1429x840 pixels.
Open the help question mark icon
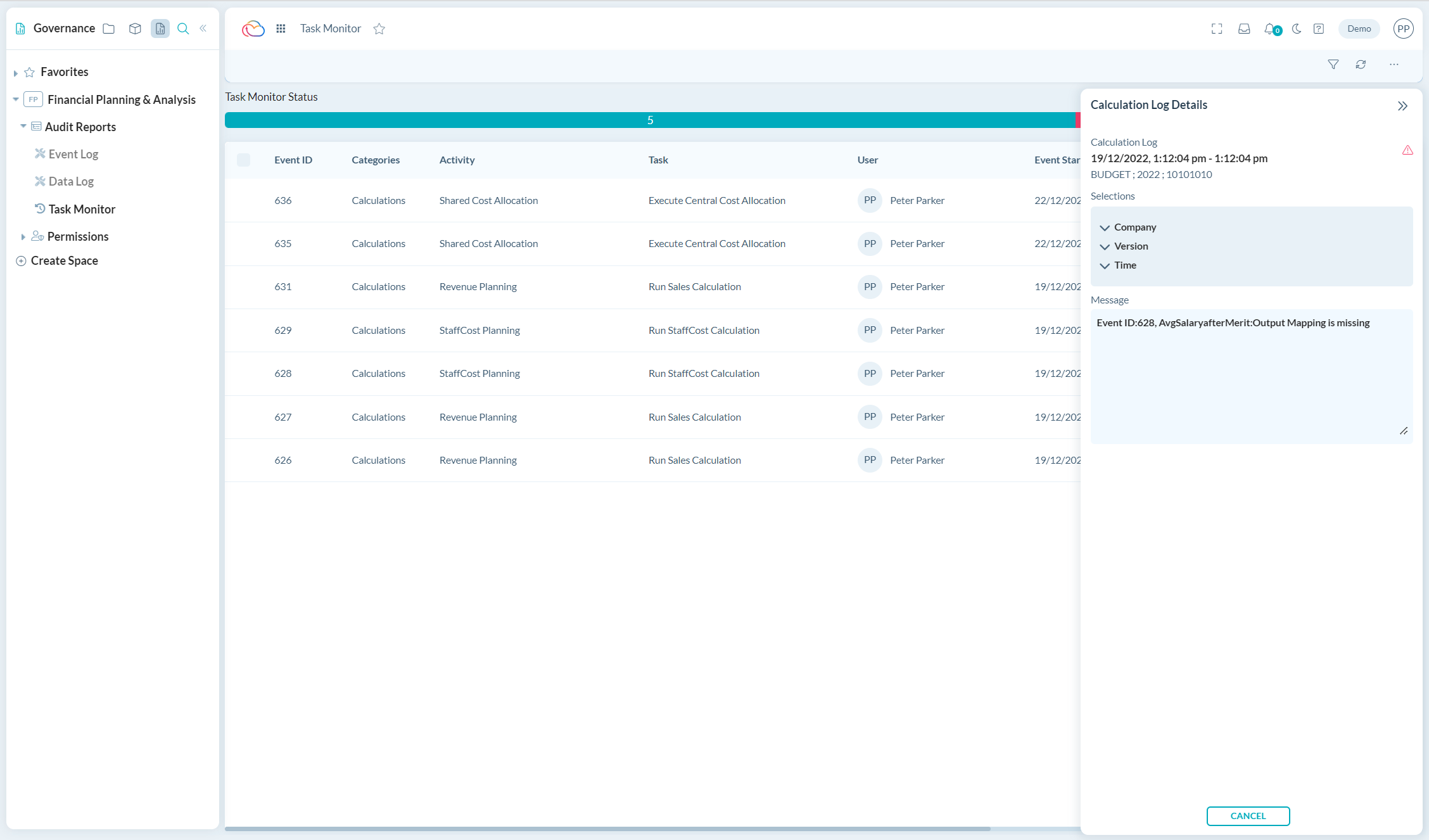(1319, 29)
